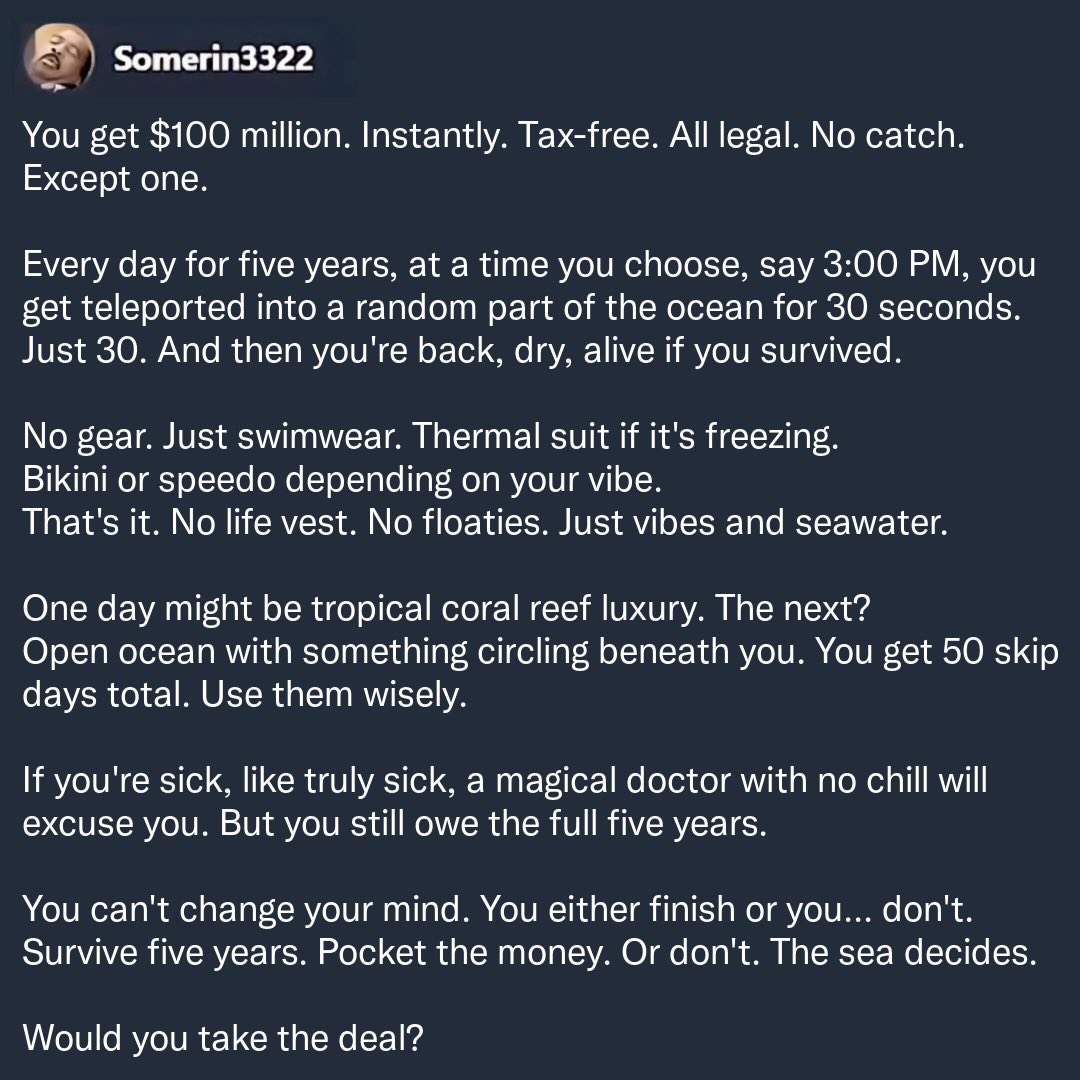Click the "days total. Use them wisely." line
Viewport: 1080px width, 1080px height.
point(244,695)
